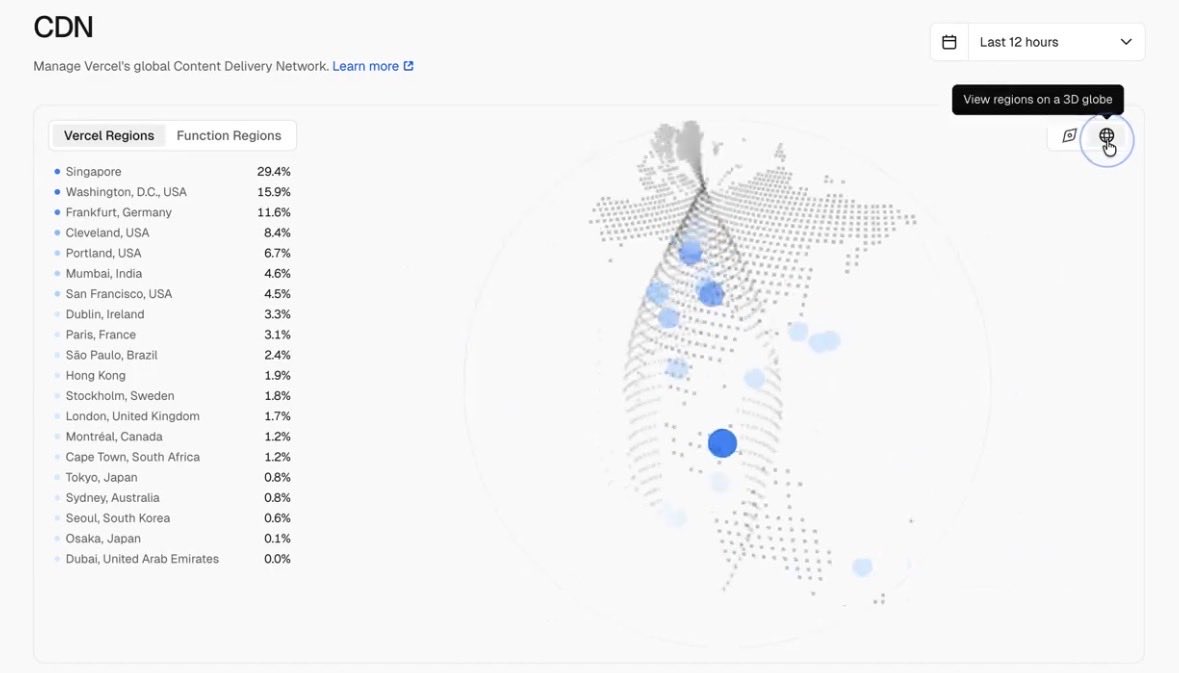Select the Vercel Regions tab

(x=109, y=135)
